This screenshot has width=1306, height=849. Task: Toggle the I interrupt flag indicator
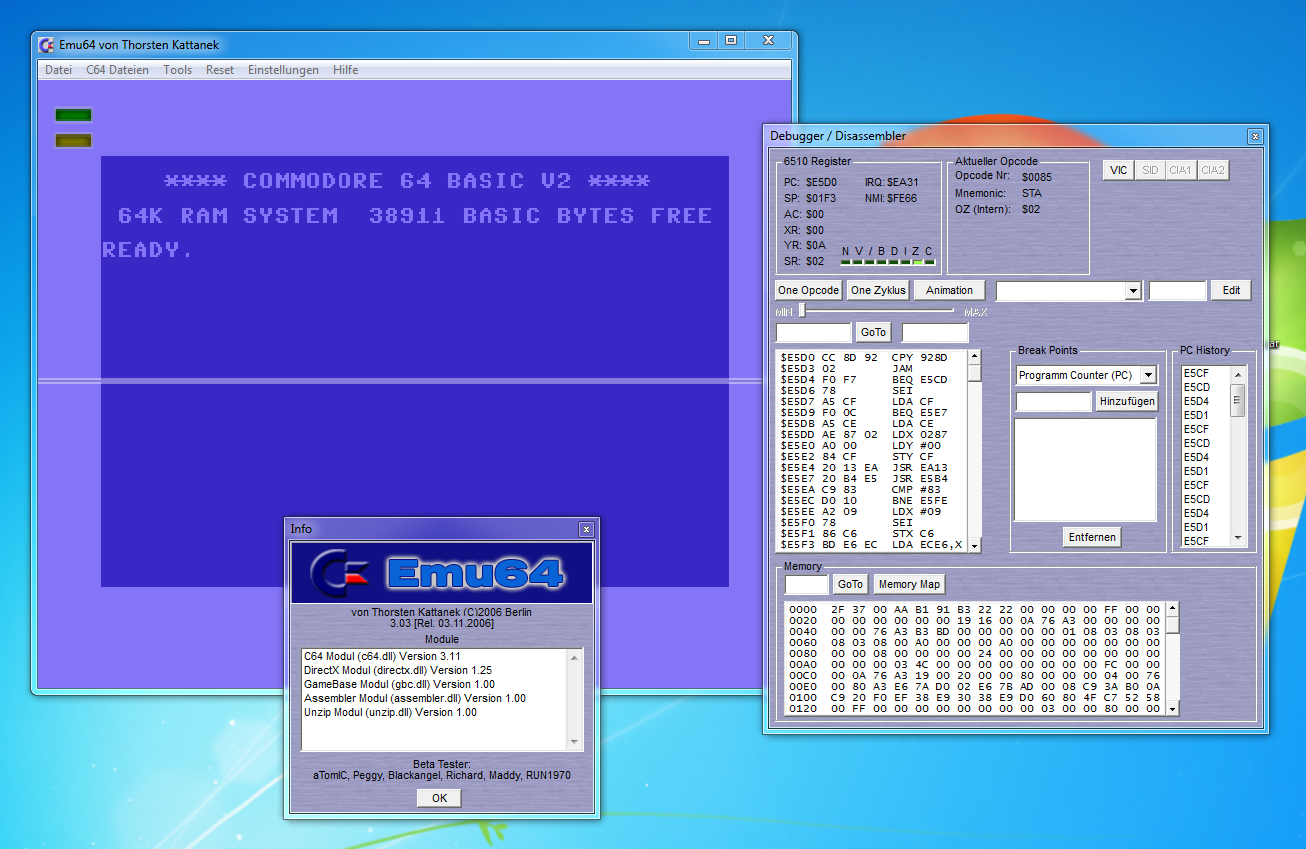coord(906,262)
